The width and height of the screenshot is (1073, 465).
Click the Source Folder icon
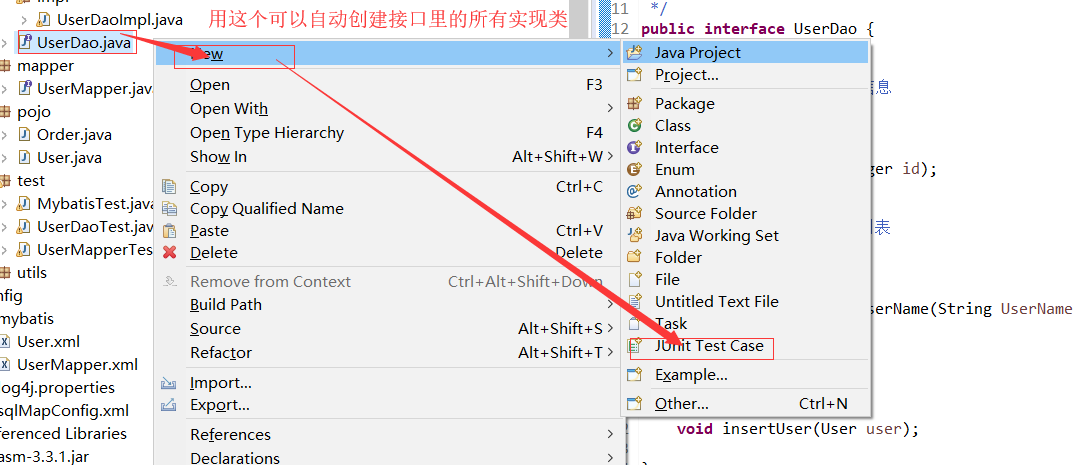tap(634, 214)
